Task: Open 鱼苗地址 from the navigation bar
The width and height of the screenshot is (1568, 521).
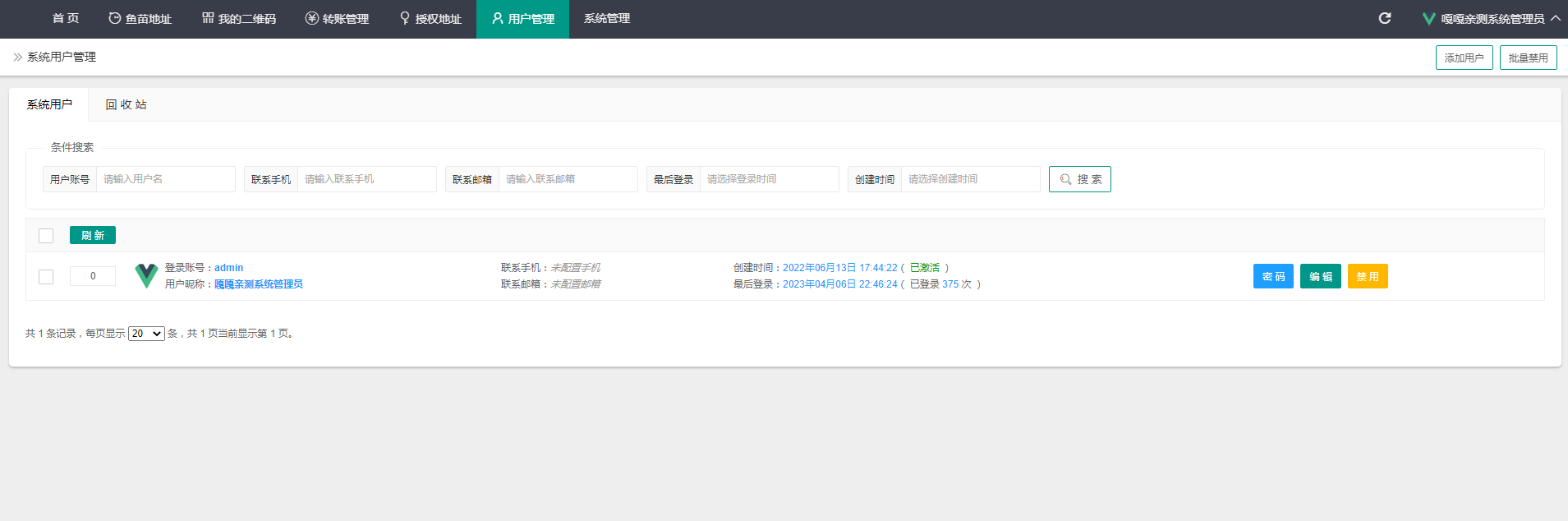Action: click(x=140, y=19)
